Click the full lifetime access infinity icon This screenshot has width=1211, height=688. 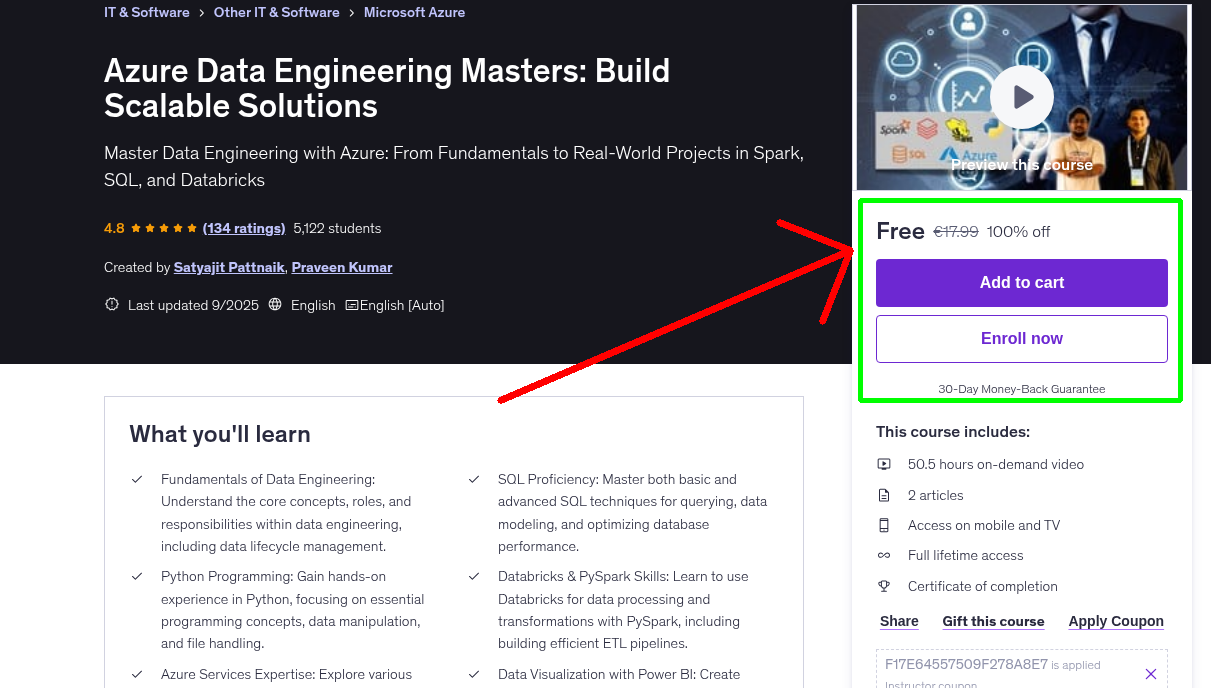pyautogui.click(x=884, y=555)
